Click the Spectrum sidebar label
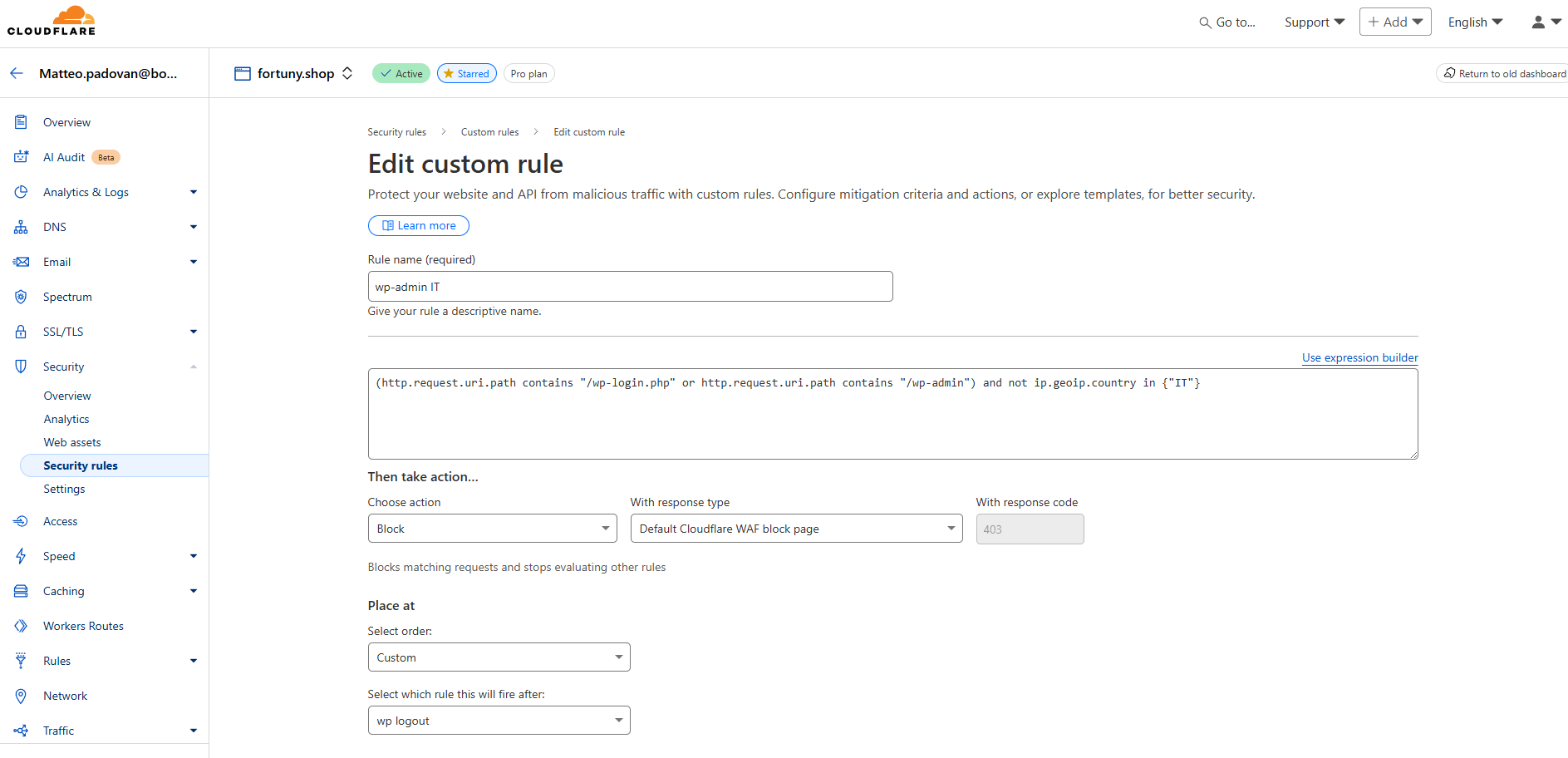 67,297
